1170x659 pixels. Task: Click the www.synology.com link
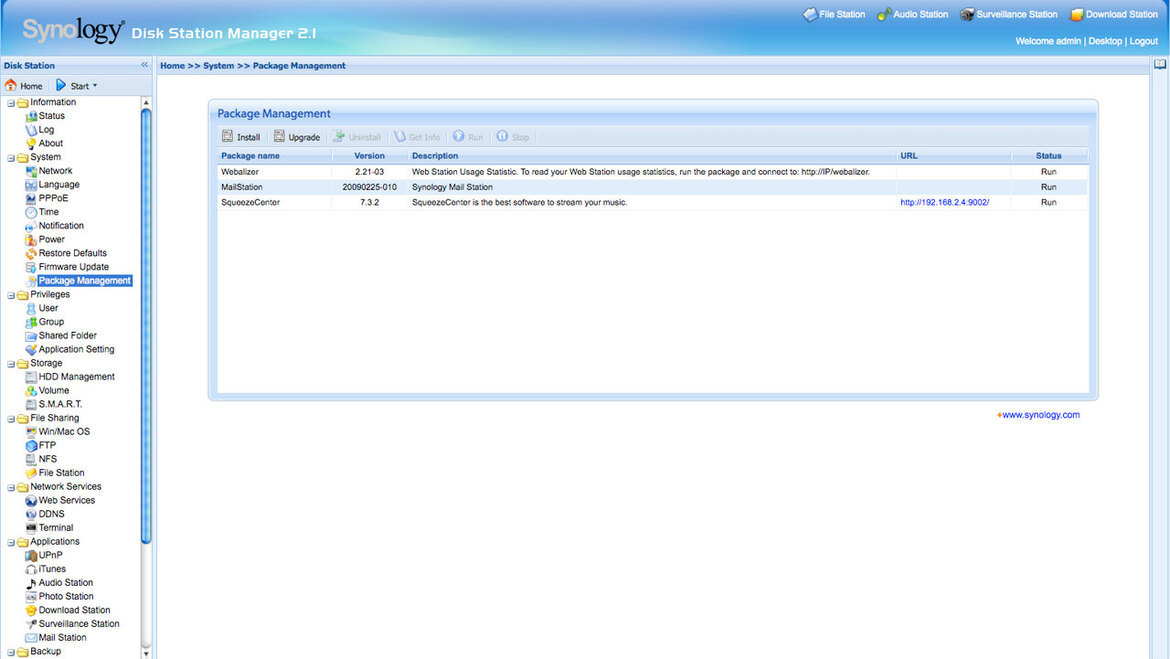[1040, 415]
